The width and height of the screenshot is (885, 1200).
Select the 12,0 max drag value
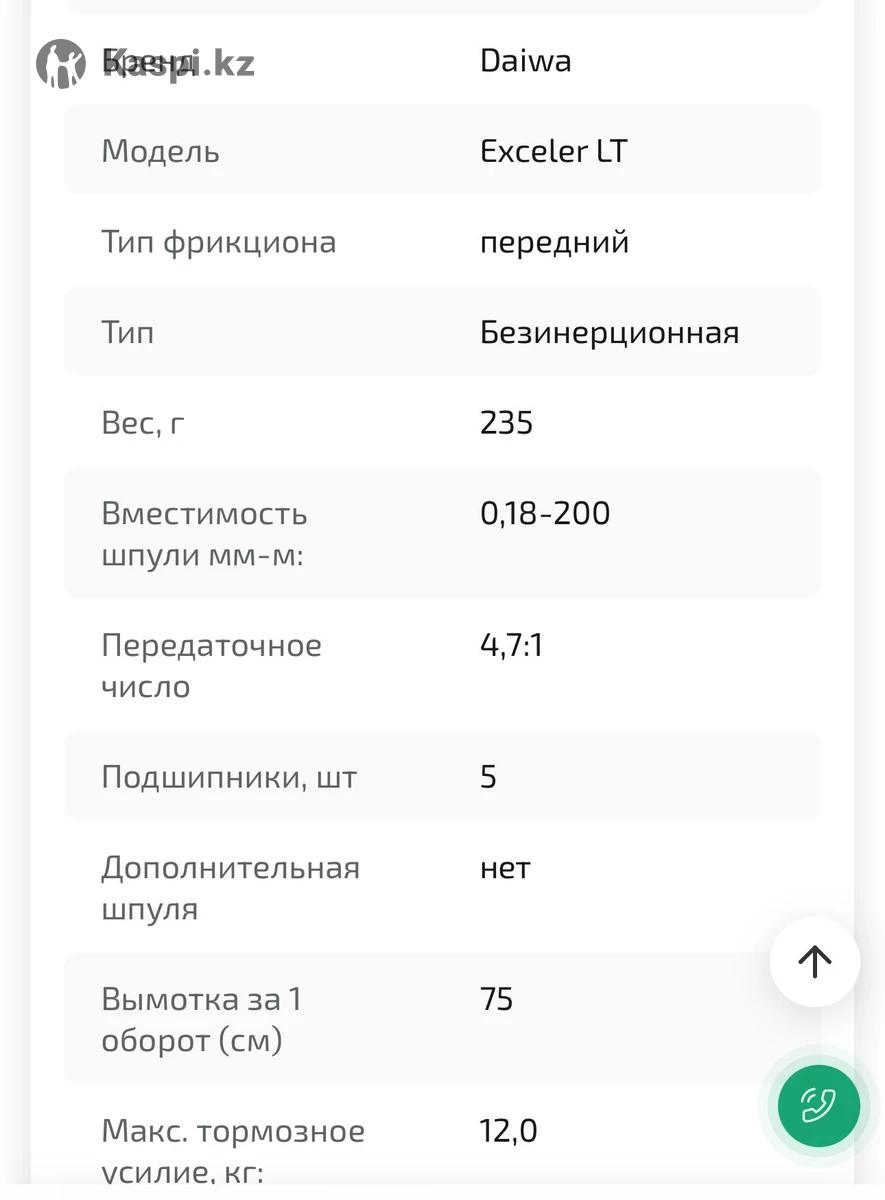(x=508, y=1131)
